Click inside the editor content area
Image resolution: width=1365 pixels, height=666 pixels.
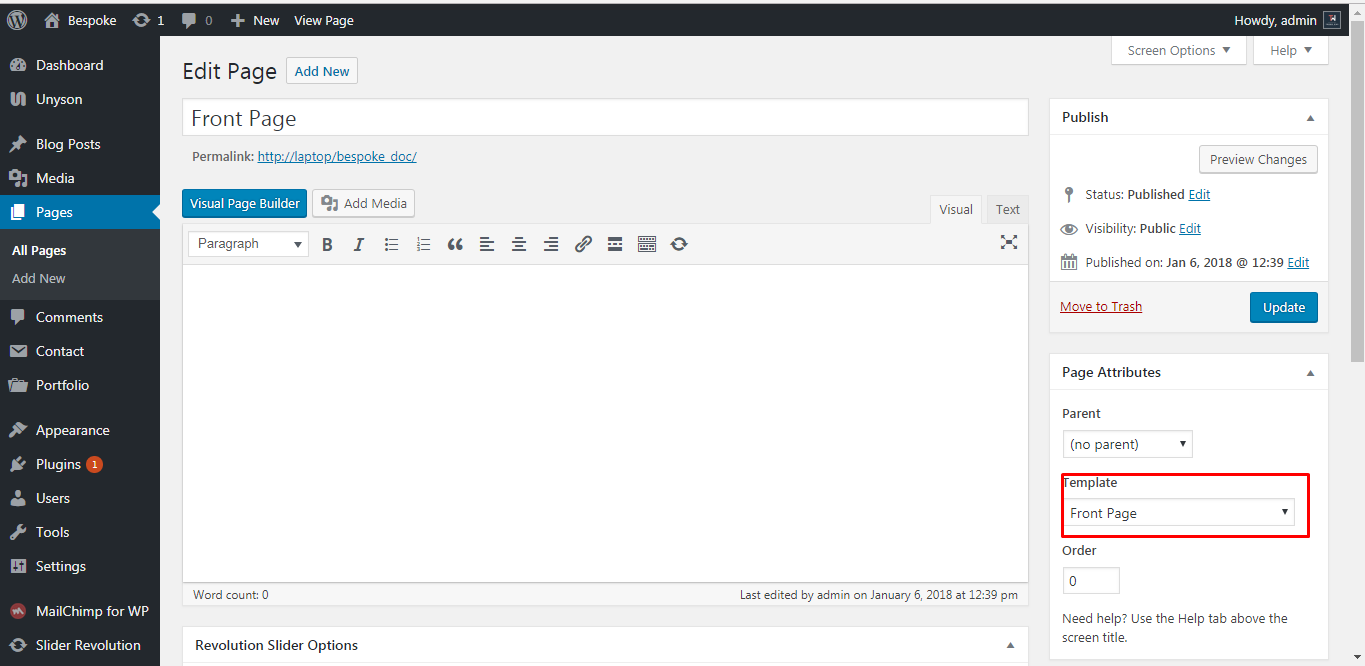[x=605, y=425]
